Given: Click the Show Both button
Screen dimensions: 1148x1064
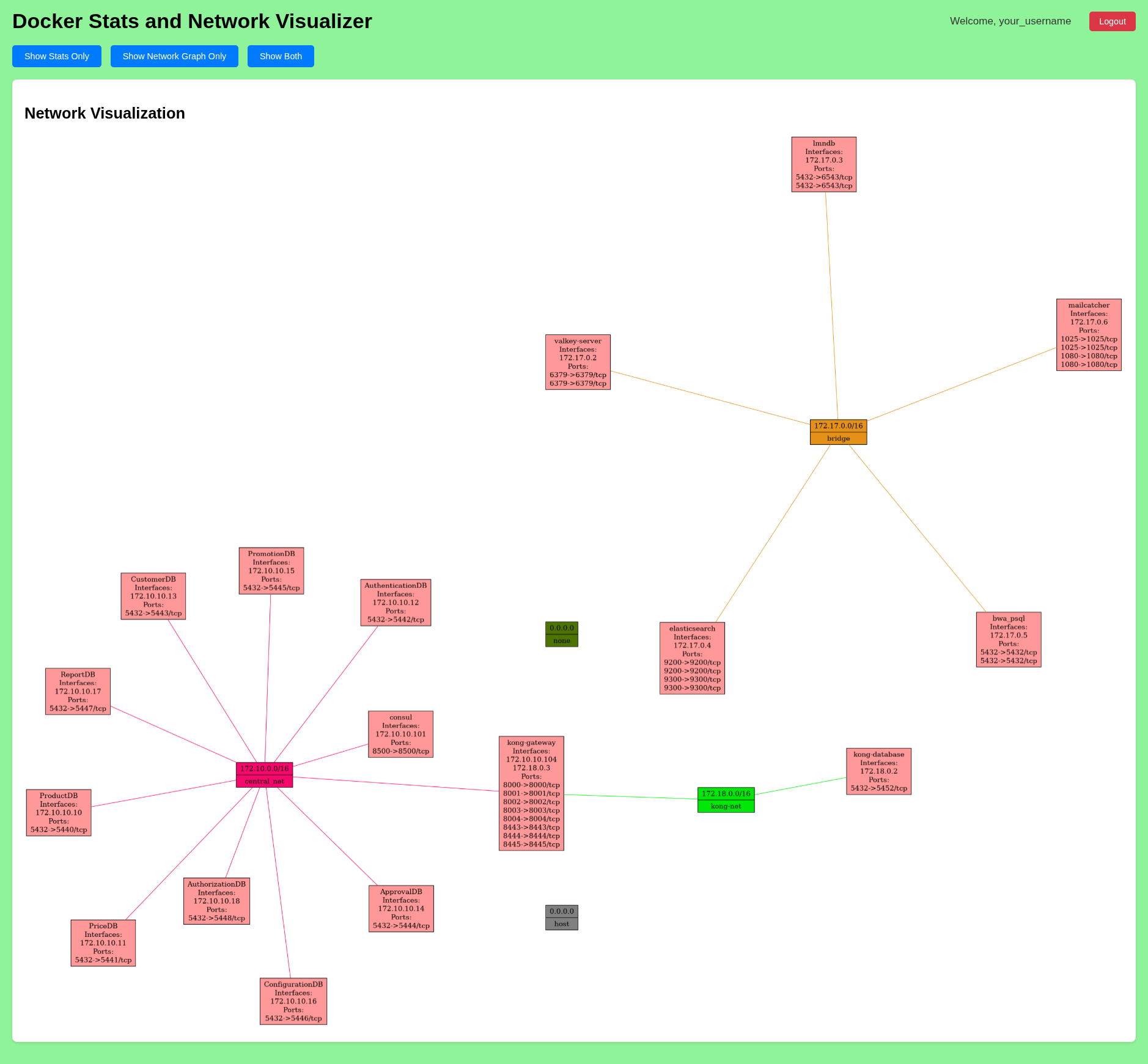Looking at the screenshot, I should pyautogui.click(x=280, y=56).
